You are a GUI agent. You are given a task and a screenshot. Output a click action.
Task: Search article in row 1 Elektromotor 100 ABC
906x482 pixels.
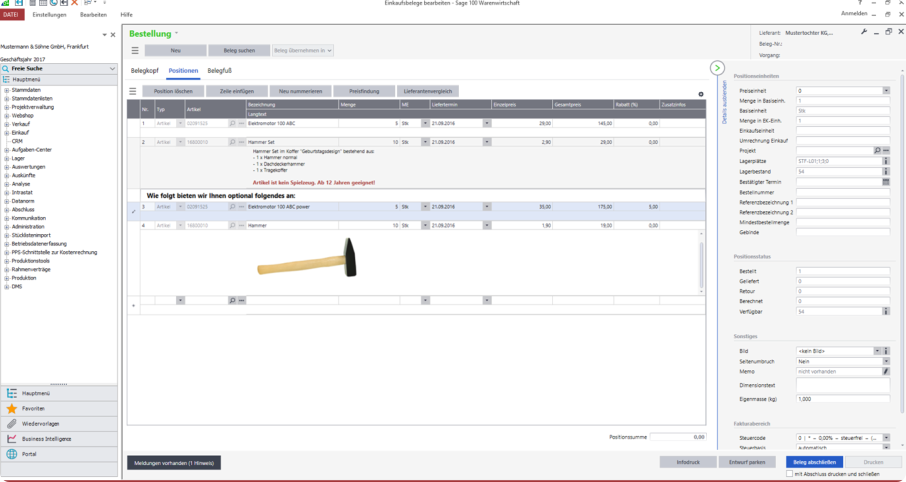point(232,124)
